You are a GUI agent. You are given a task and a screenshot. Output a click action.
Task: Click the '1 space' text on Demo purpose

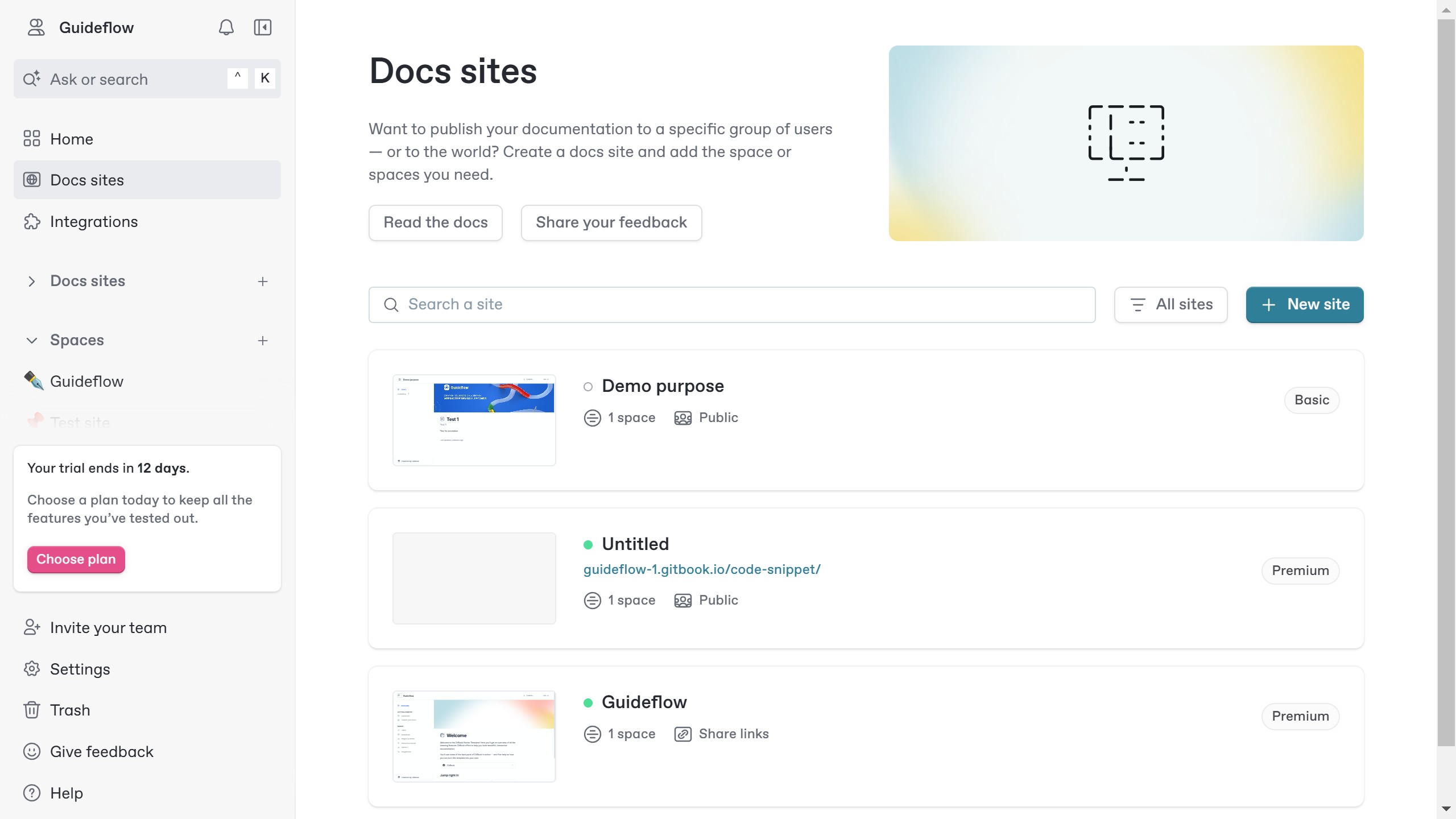631,418
